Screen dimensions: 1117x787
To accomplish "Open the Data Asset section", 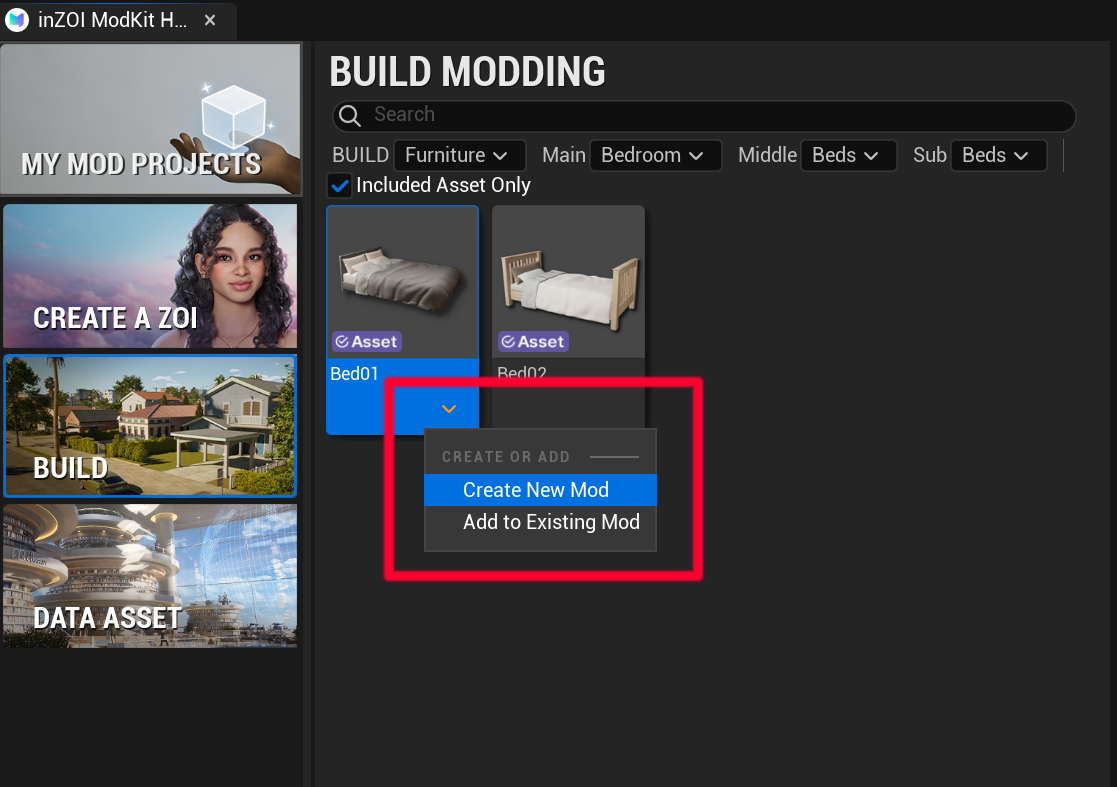I will click(150, 575).
